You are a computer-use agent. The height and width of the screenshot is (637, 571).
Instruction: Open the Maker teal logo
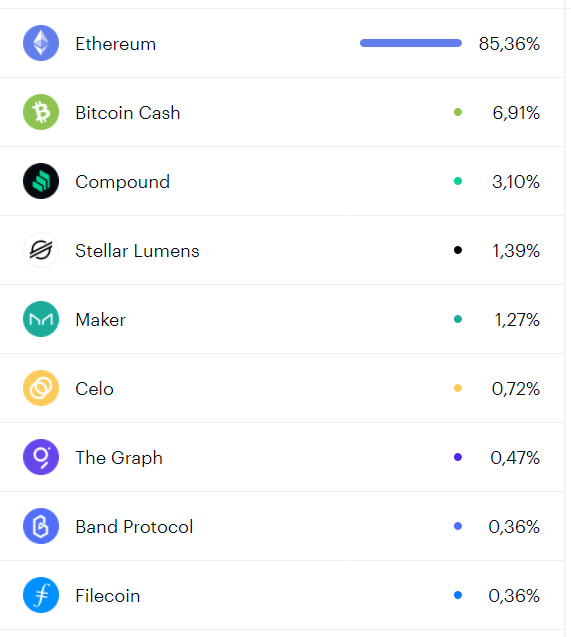click(41, 319)
